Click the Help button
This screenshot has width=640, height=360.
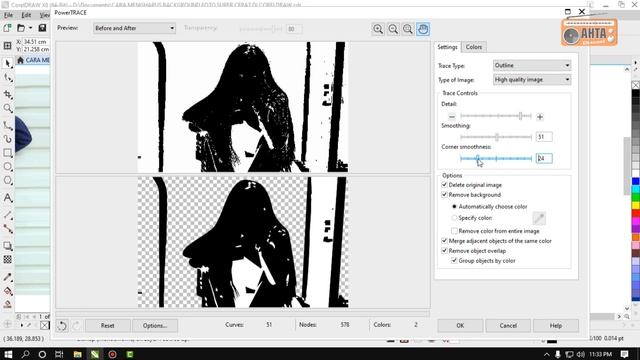click(x=556, y=326)
